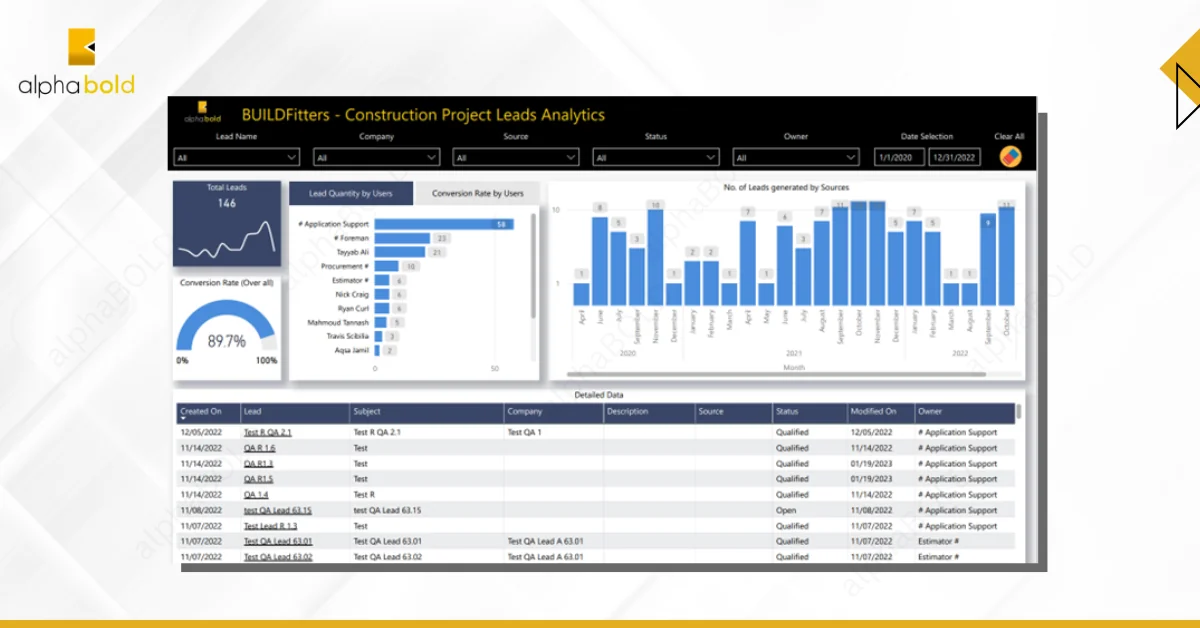Open the Test Lead R 1.3 lead link
The height and width of the screenshot is (628, 1200).
(x=271, y=526)
